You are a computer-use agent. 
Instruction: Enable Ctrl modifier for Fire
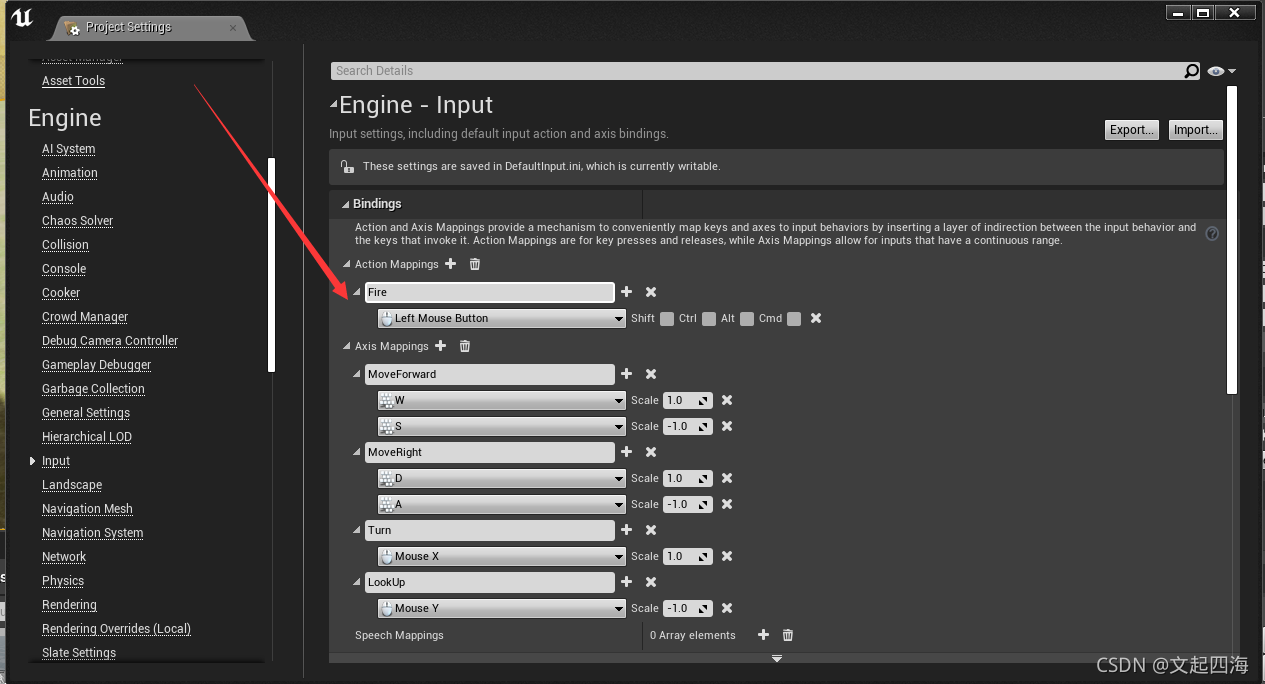point(709,319)
